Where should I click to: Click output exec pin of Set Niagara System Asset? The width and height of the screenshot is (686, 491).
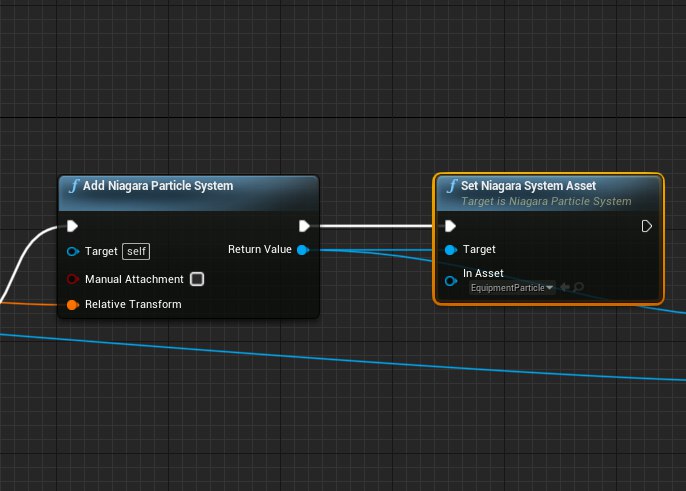(x=646, y=226)
